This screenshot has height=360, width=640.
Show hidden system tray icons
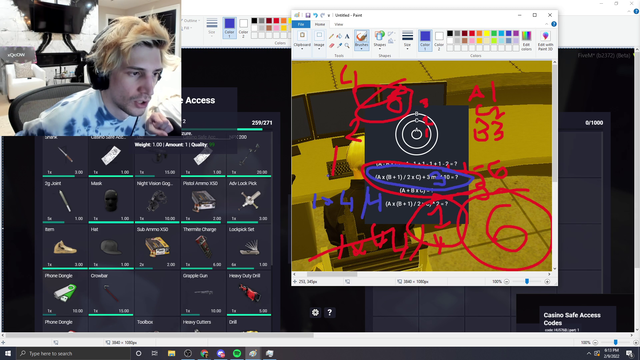click(589, 353)
